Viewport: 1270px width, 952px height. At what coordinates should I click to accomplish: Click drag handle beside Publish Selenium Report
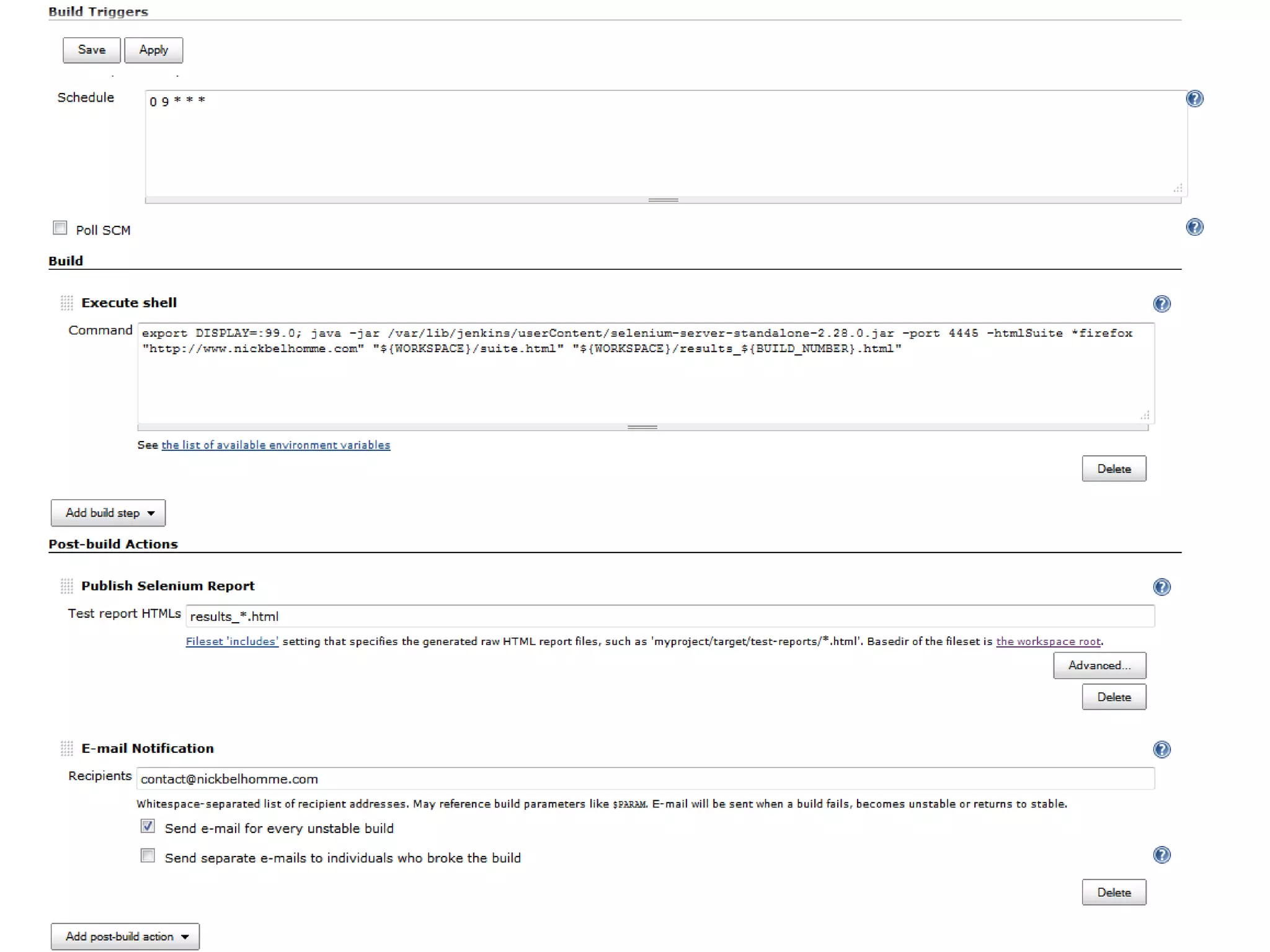tap(67, 586)
